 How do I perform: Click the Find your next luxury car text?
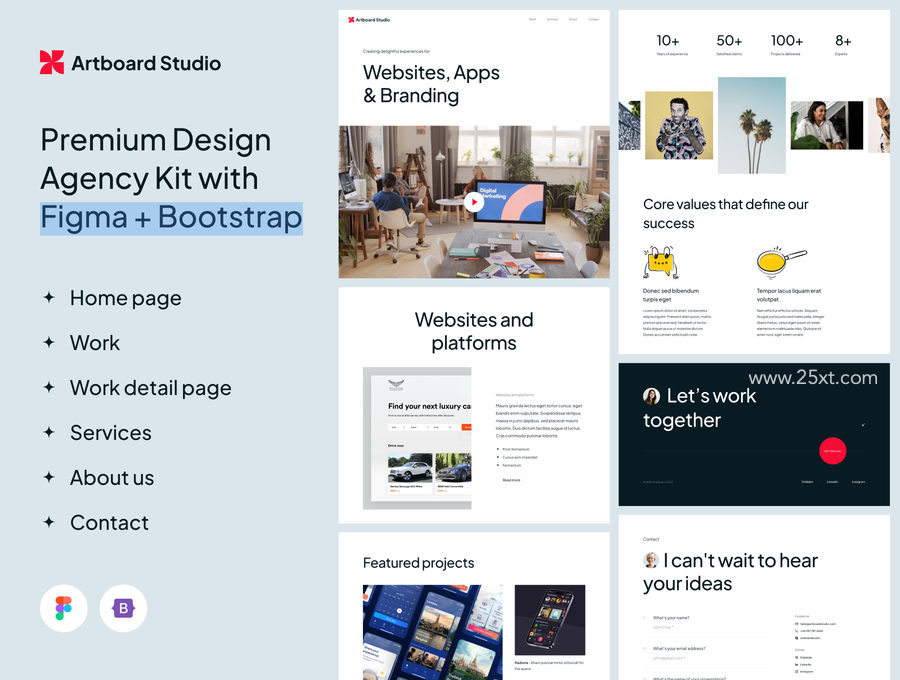pos(429,406)
